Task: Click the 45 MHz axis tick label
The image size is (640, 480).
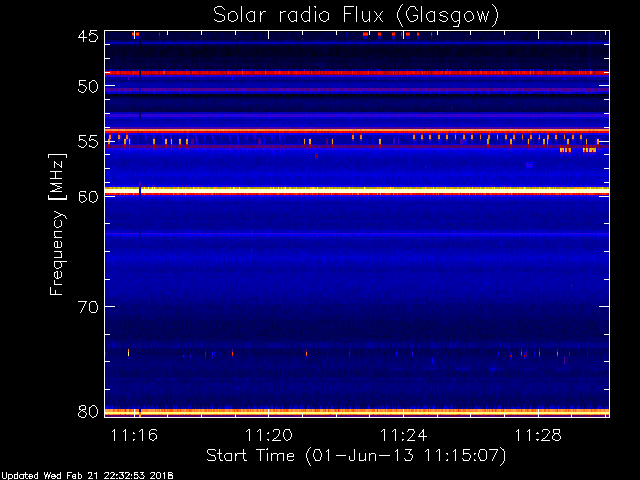Action: 88,36
